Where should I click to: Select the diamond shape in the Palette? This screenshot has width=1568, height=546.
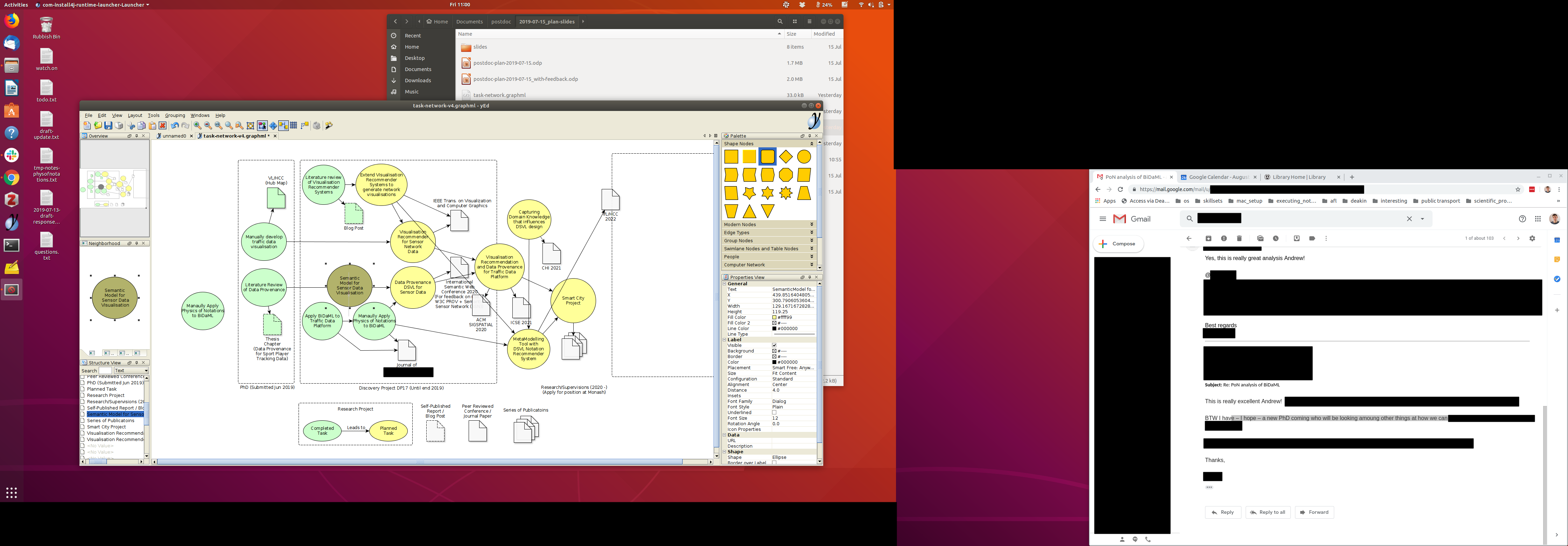pyautogui.click(x=786, y=157)
